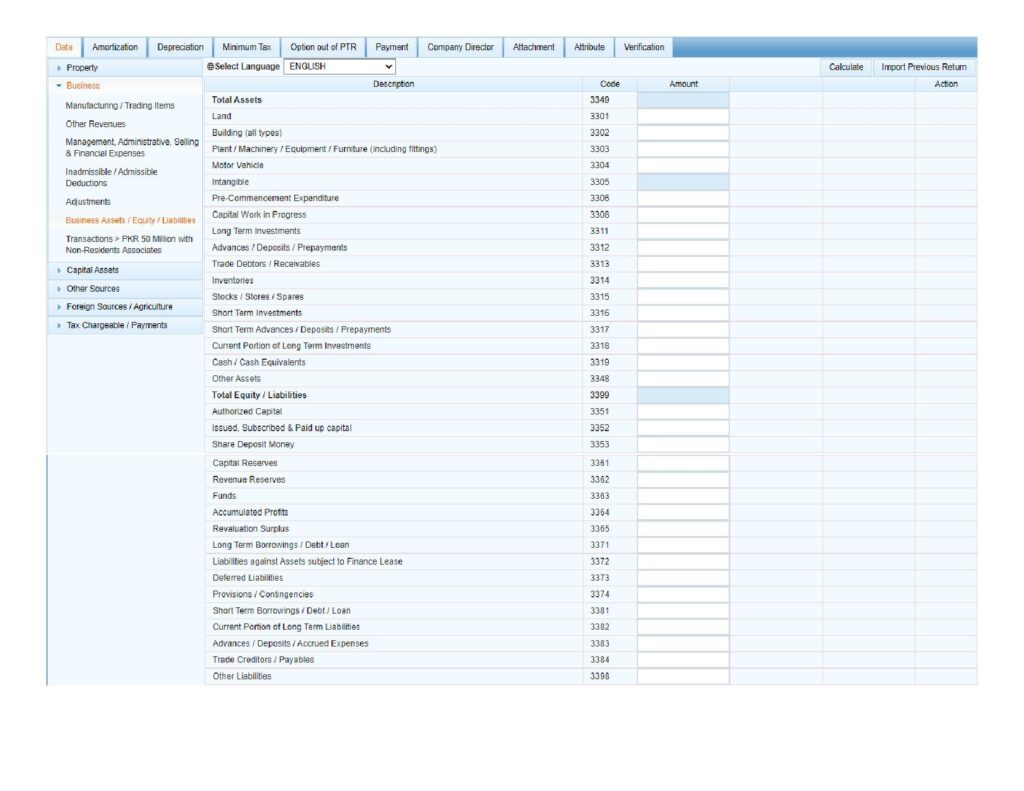Switch to the Amortization tab
This screenshot has height=791, width=1024.
pyautogui.click(x=115, y=47)
